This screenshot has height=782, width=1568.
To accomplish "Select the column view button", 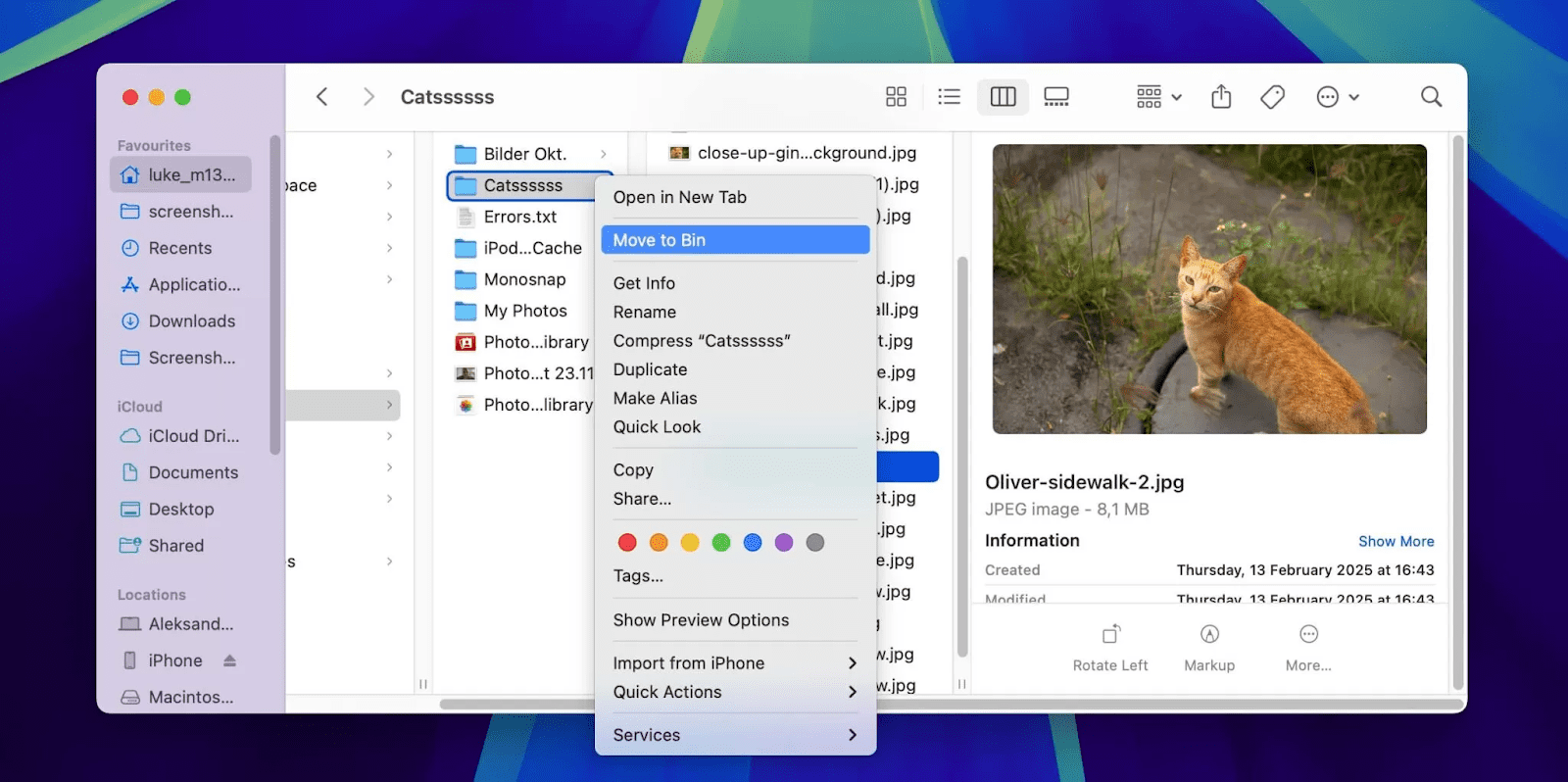I will [1003, 97].
